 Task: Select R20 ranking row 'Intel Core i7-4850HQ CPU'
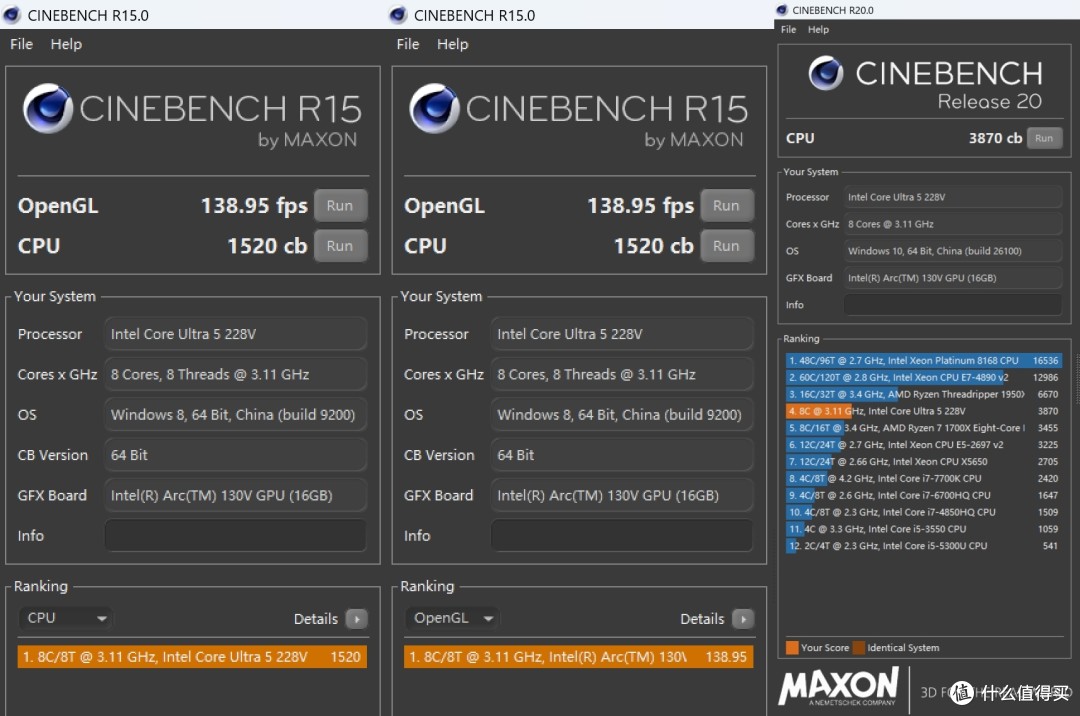coord(924,512)
